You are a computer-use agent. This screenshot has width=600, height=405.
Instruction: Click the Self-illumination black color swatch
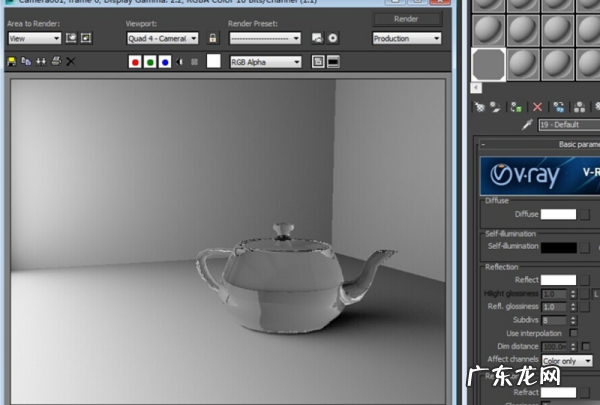pos(558,246)
